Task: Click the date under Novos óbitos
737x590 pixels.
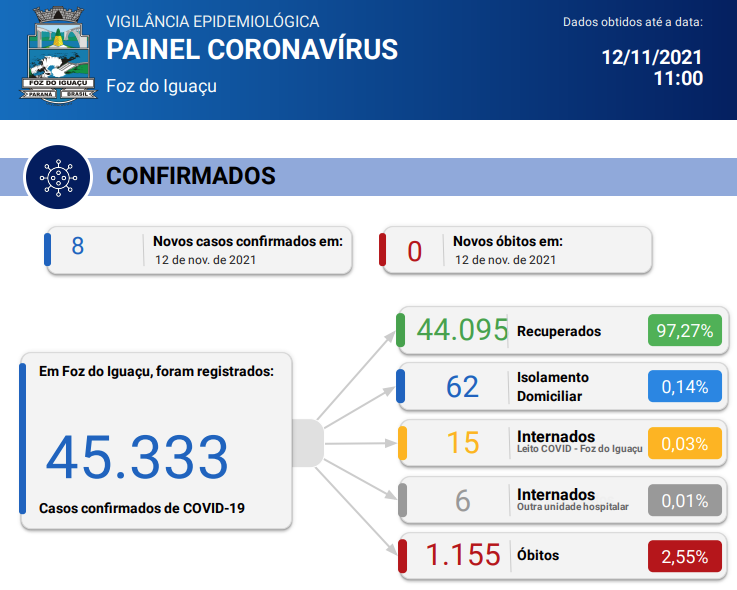Action: point(505,260)
